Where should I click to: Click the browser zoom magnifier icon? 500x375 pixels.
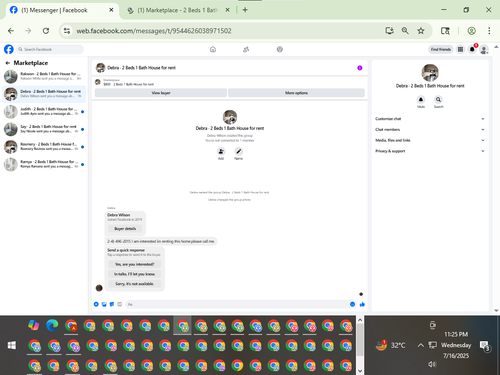pyautogui.click(x=405, y=31)
